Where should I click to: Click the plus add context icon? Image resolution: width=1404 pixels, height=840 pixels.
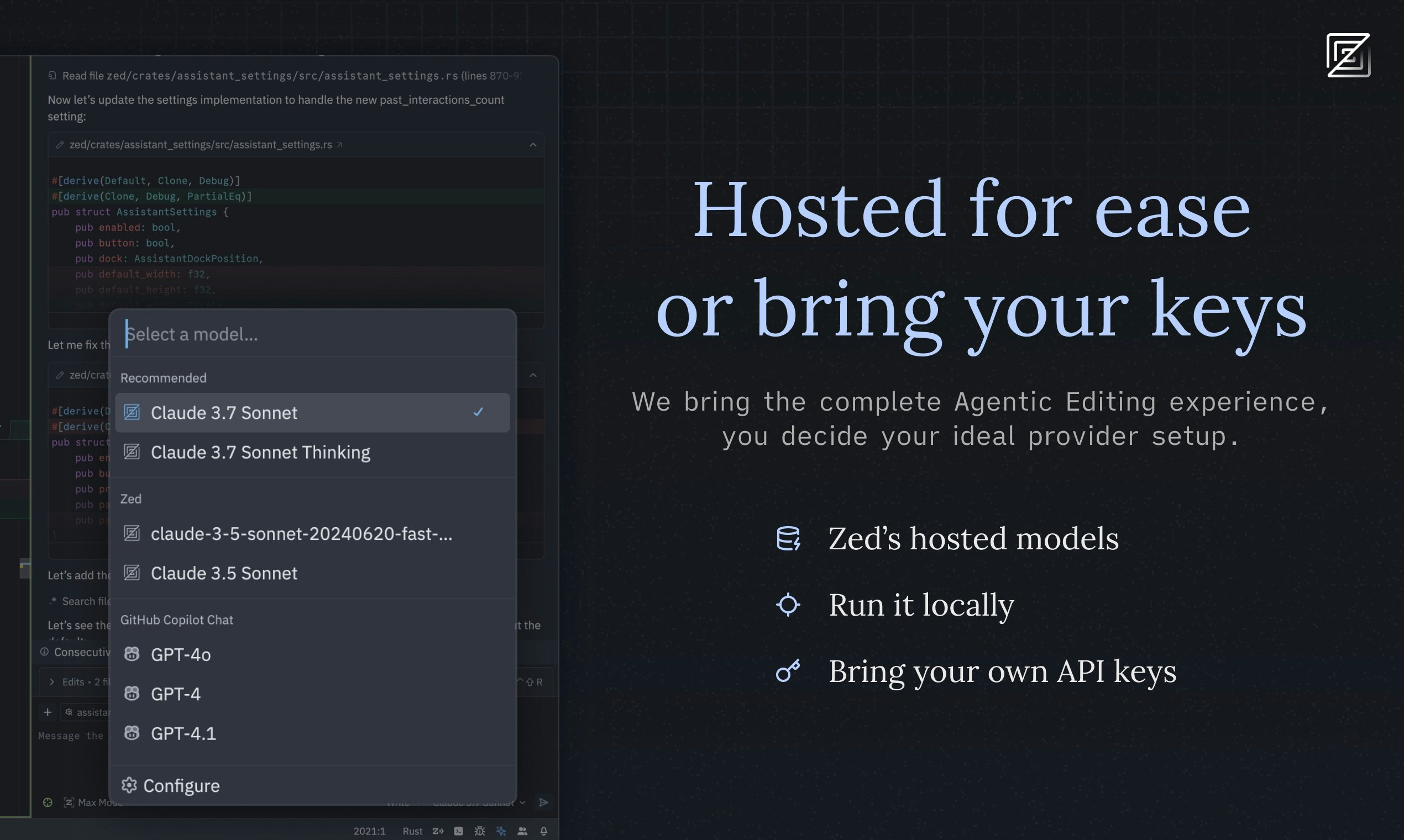(x=48, y=712)
